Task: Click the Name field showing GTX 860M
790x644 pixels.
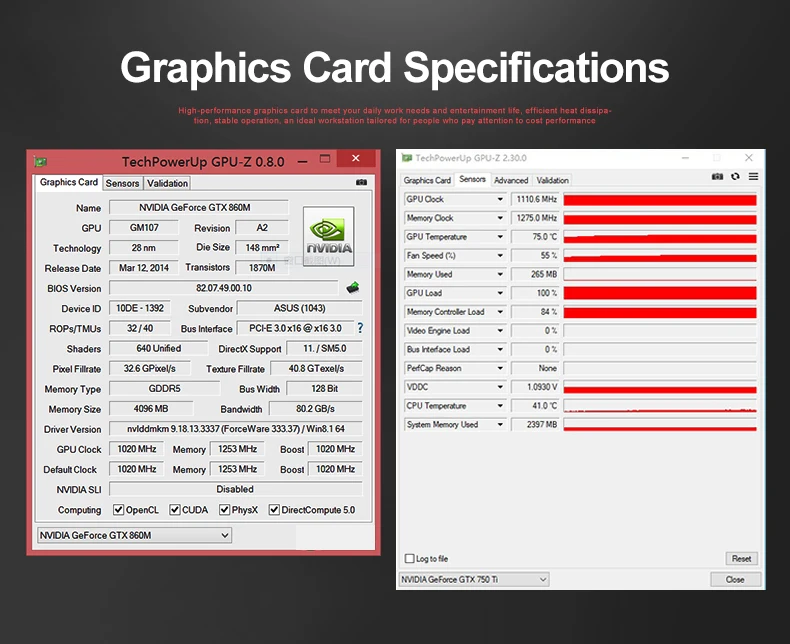Action: pyautogui.click(x=199, y=208)
